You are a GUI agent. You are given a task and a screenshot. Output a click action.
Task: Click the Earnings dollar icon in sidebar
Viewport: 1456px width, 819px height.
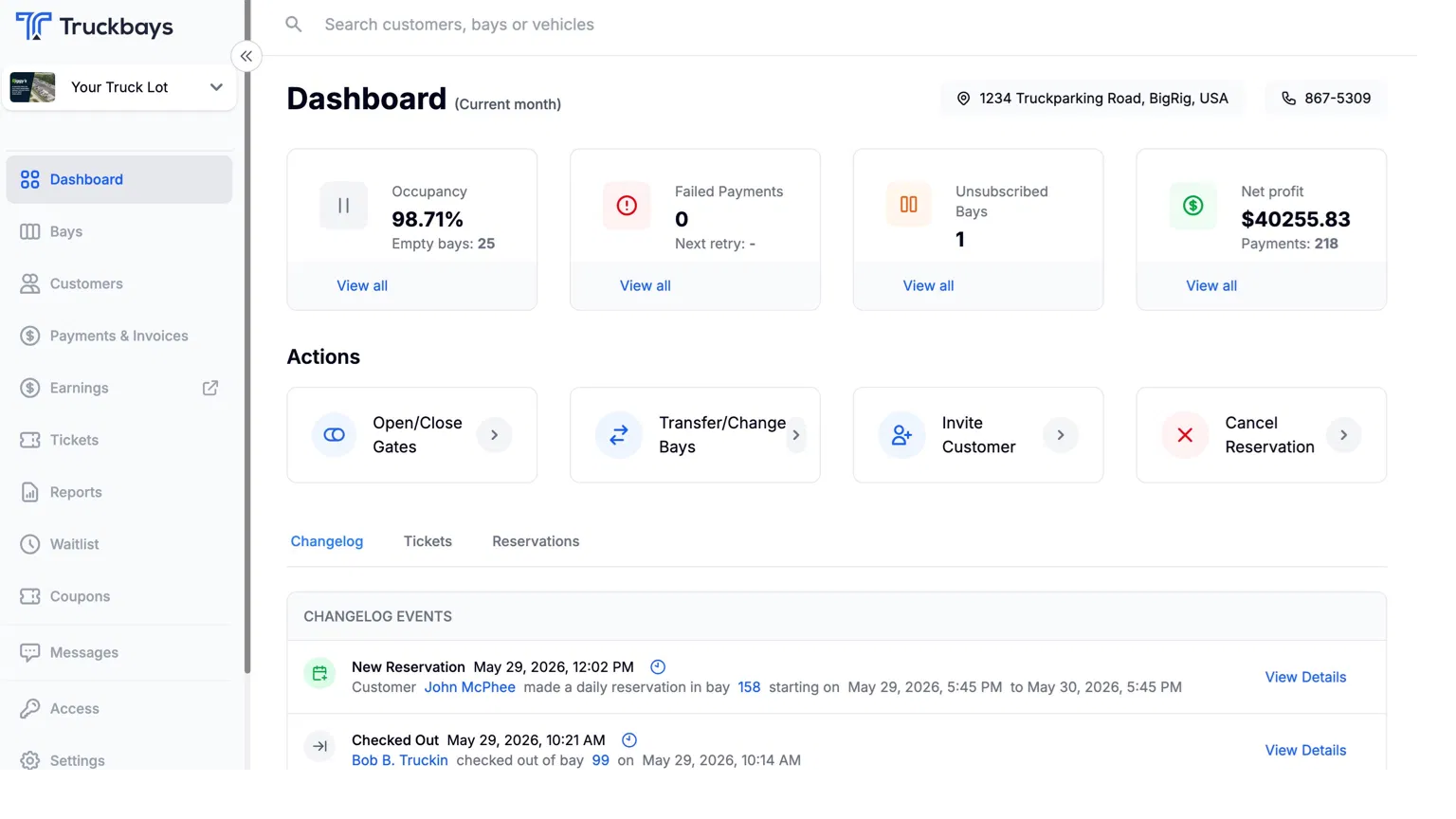pos(30,388)
